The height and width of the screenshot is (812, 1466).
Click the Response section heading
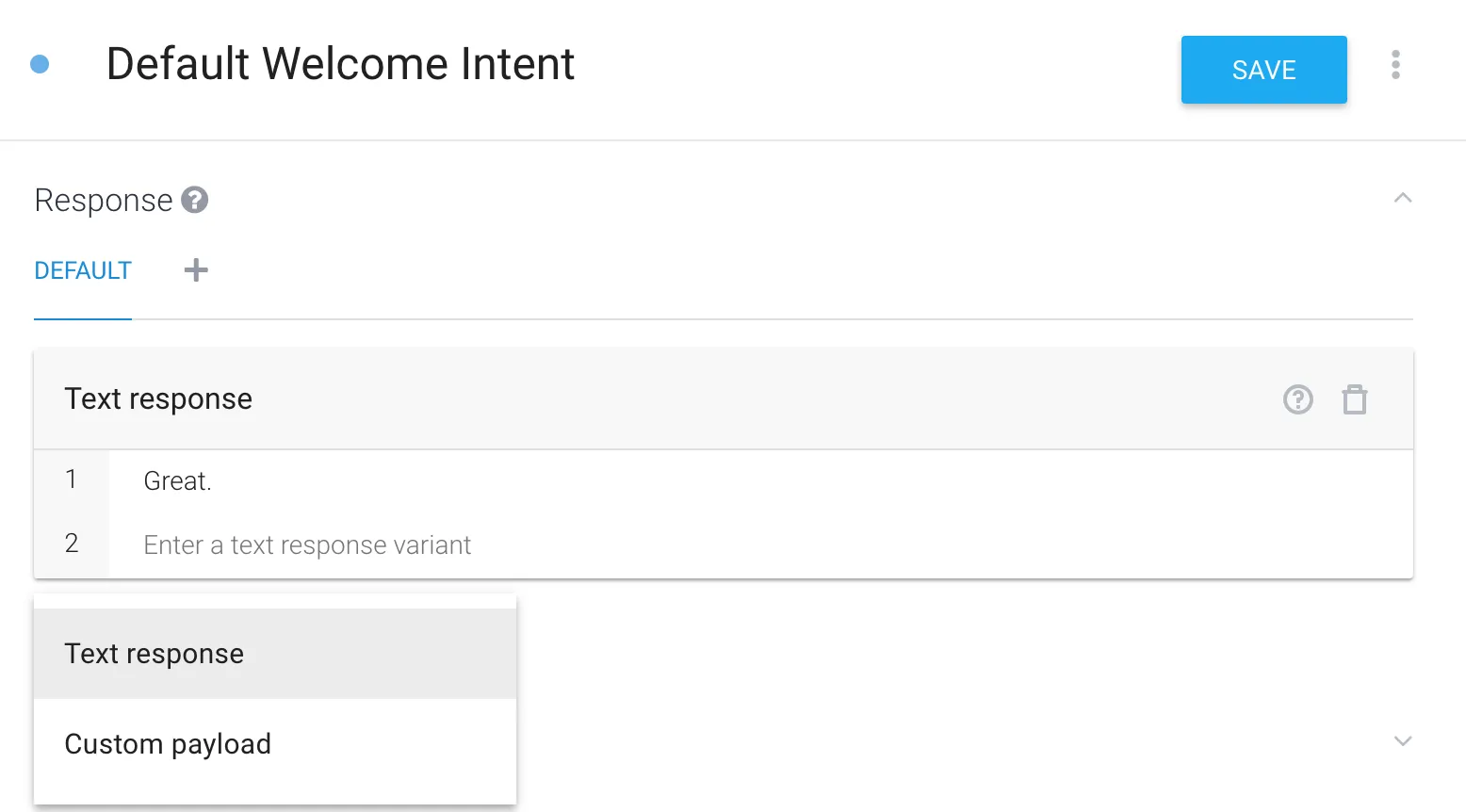click(x=104, y=201)
